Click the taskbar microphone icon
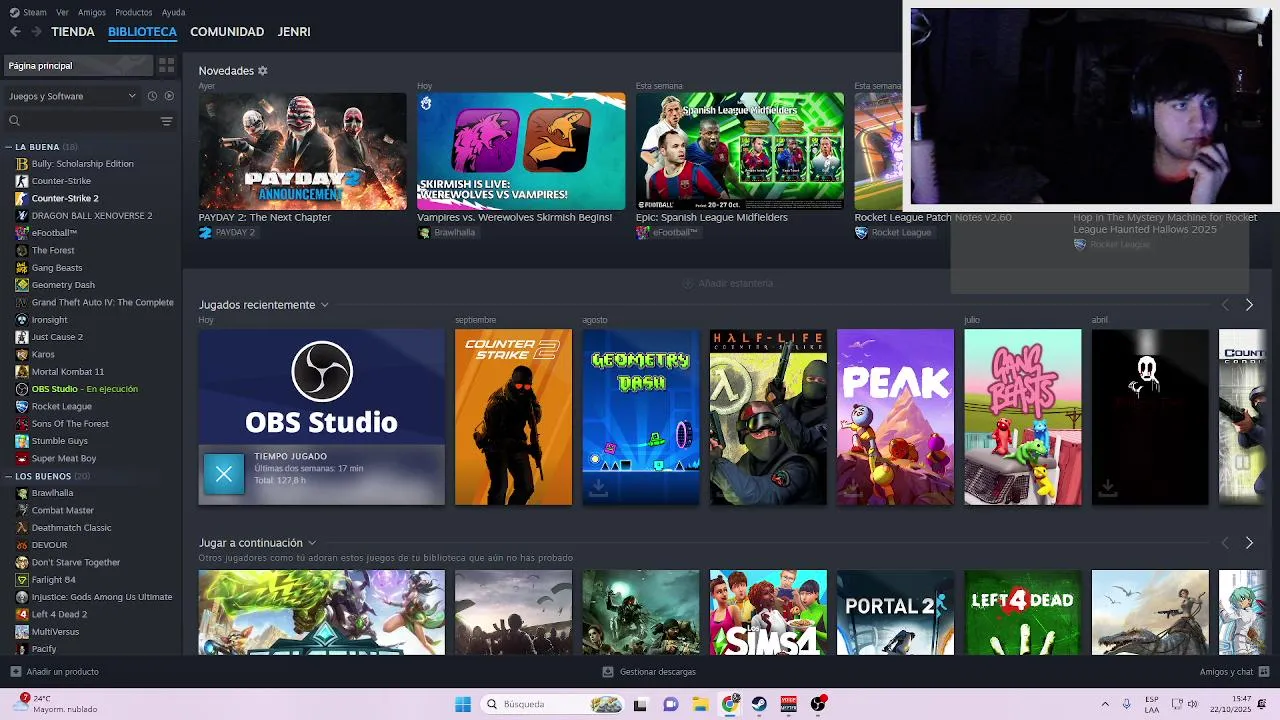The width and height of the screenshot is (1280, 720). click(1127, 704)
